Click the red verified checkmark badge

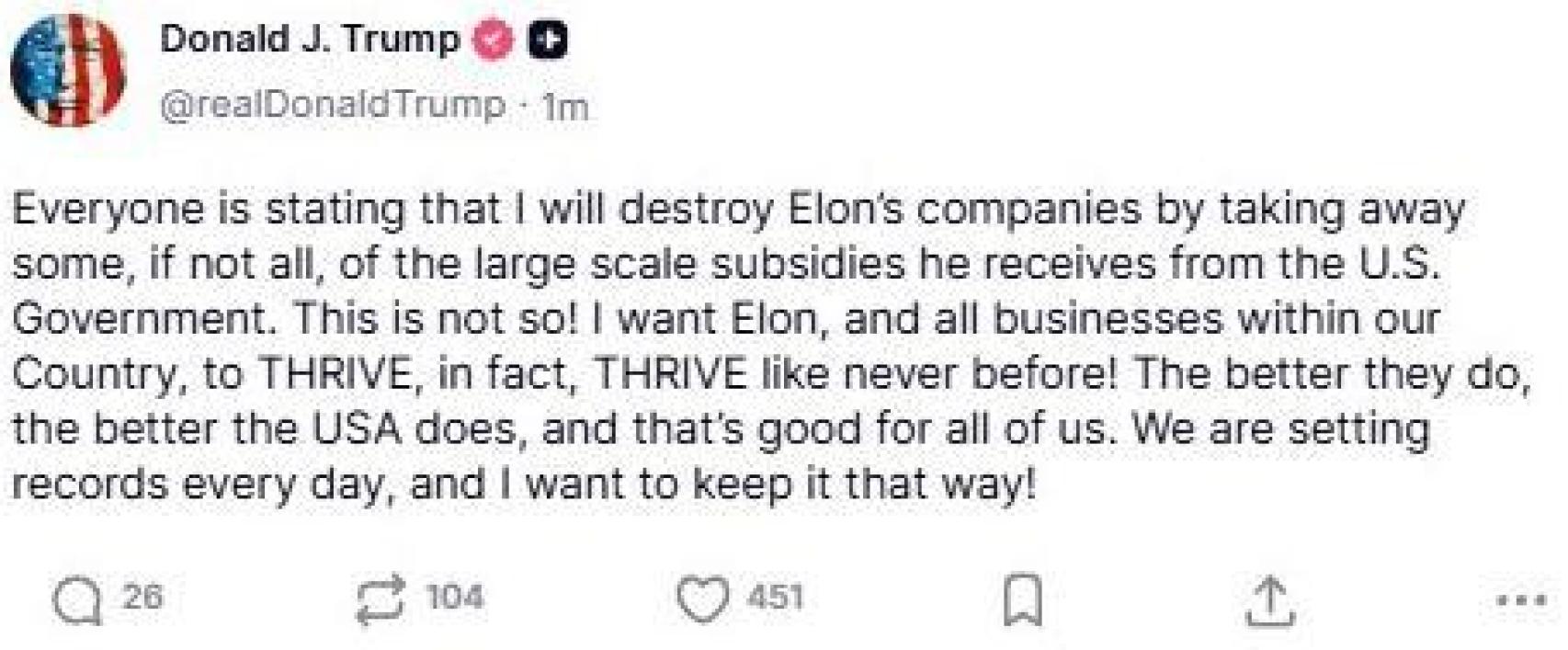[x=494, y=40]
